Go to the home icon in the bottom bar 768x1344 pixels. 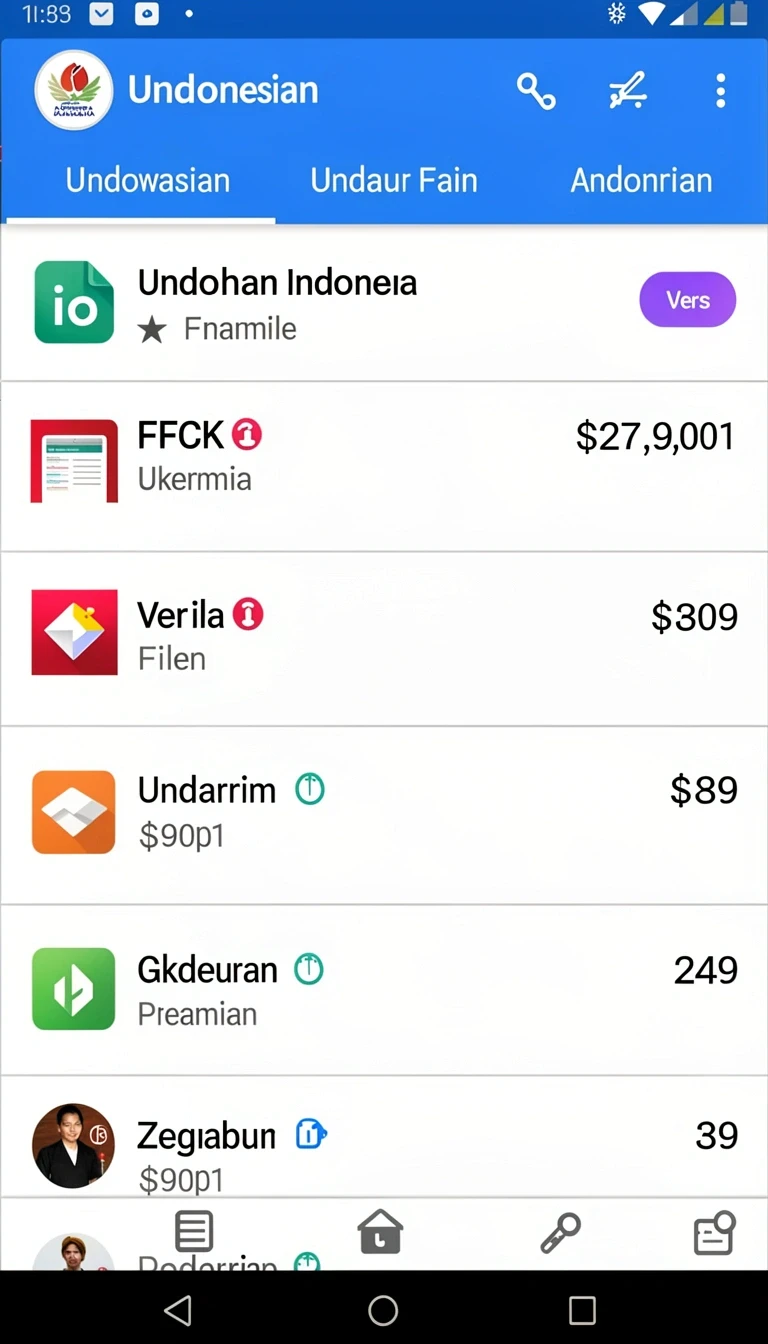coord(380,1231)
